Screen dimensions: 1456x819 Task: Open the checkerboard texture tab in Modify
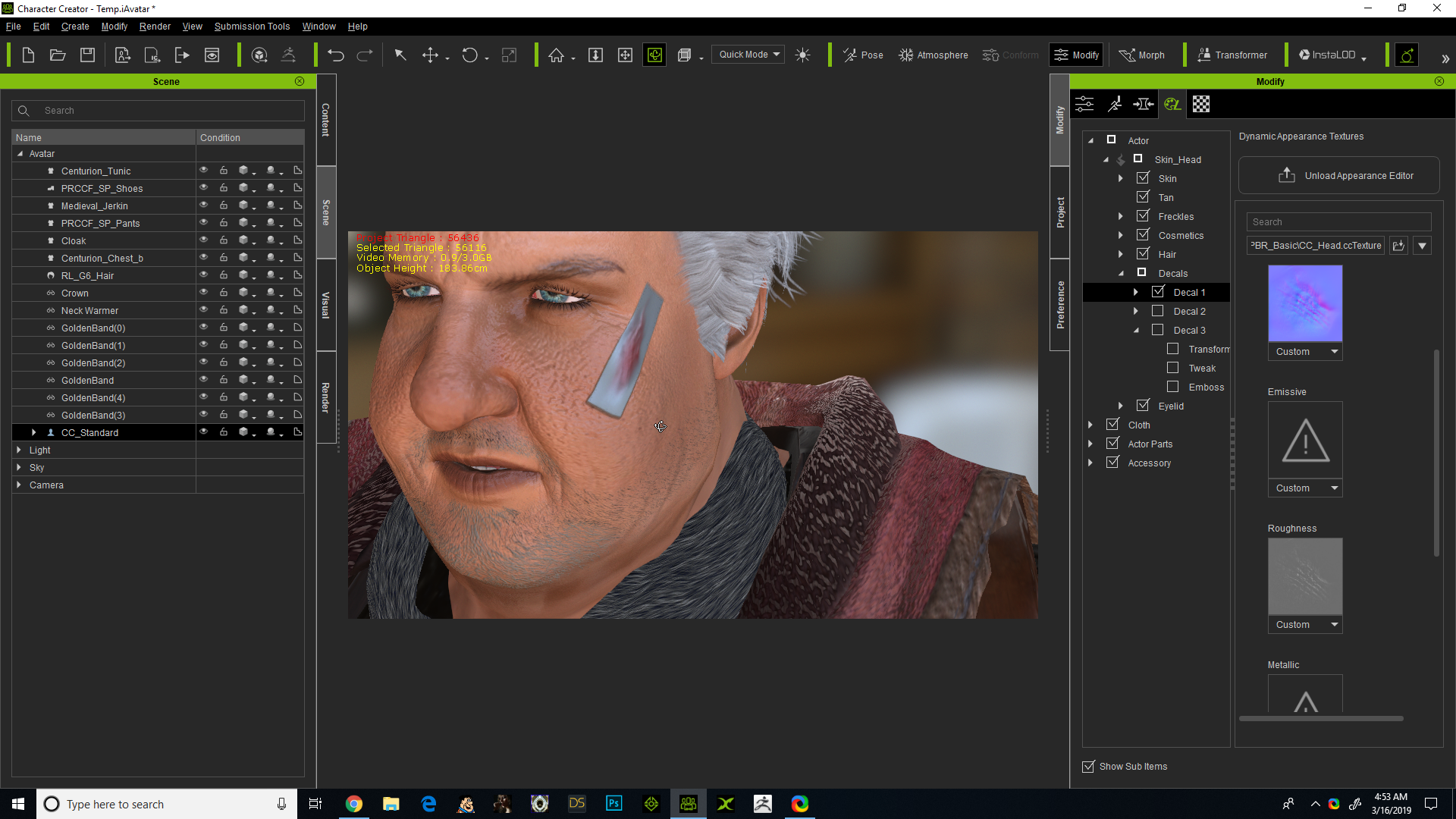click(1201, 104)
